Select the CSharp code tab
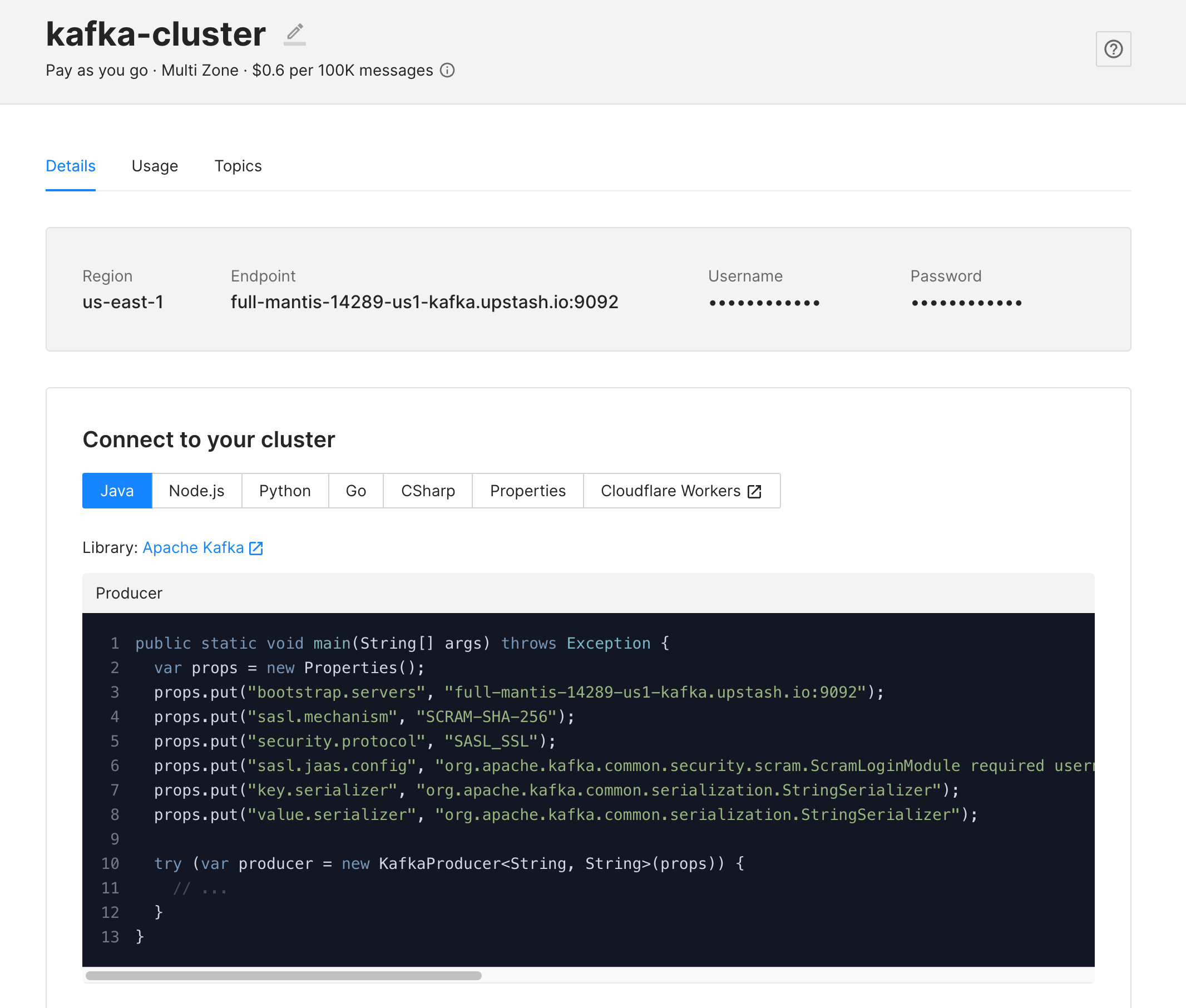This screenshot has width=1186, height=1008. pos(427,491)
